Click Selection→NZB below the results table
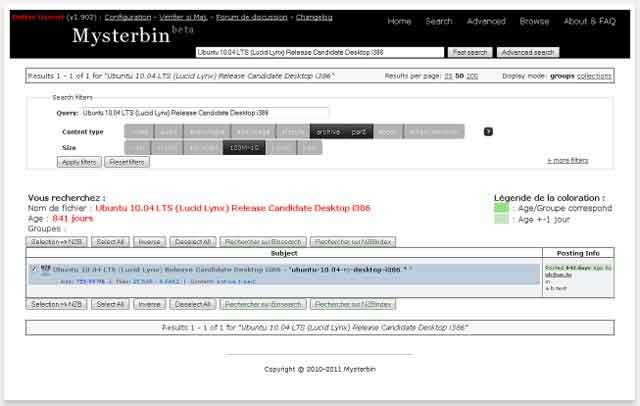This screenshot has height=406, width=640. click(x=57, y=304)
